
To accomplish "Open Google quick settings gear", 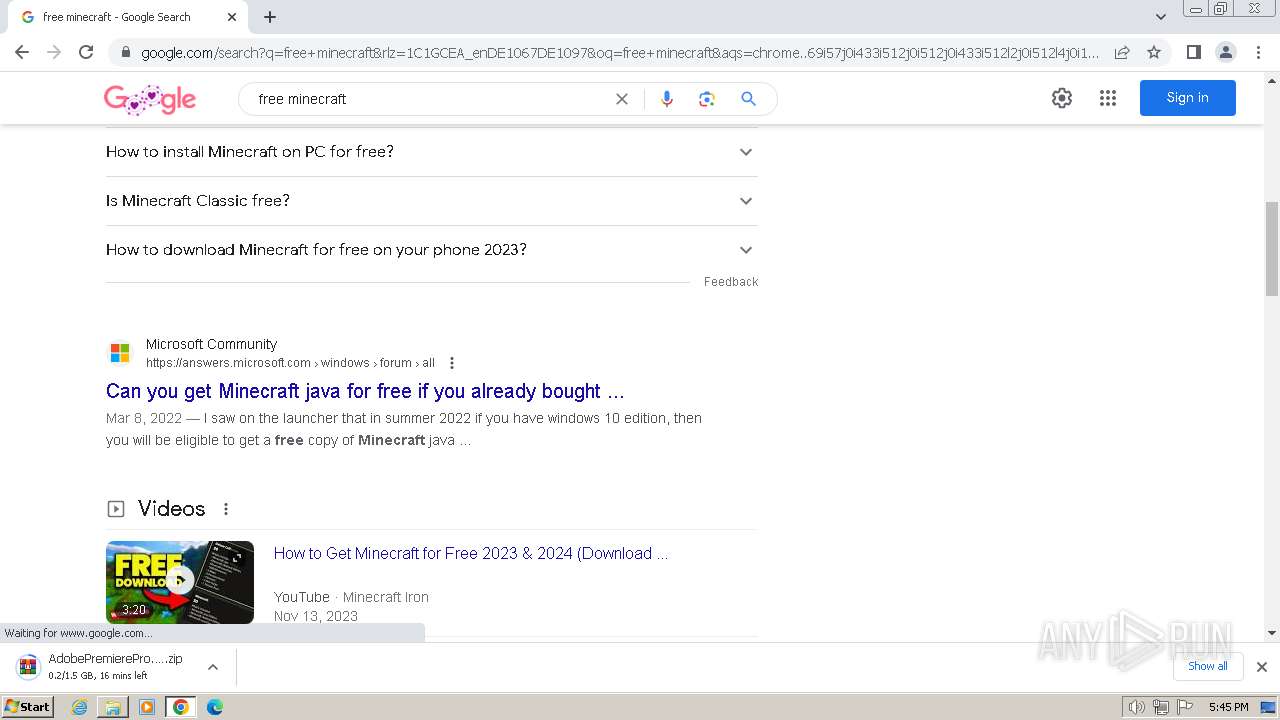I will click(1062, 98).
